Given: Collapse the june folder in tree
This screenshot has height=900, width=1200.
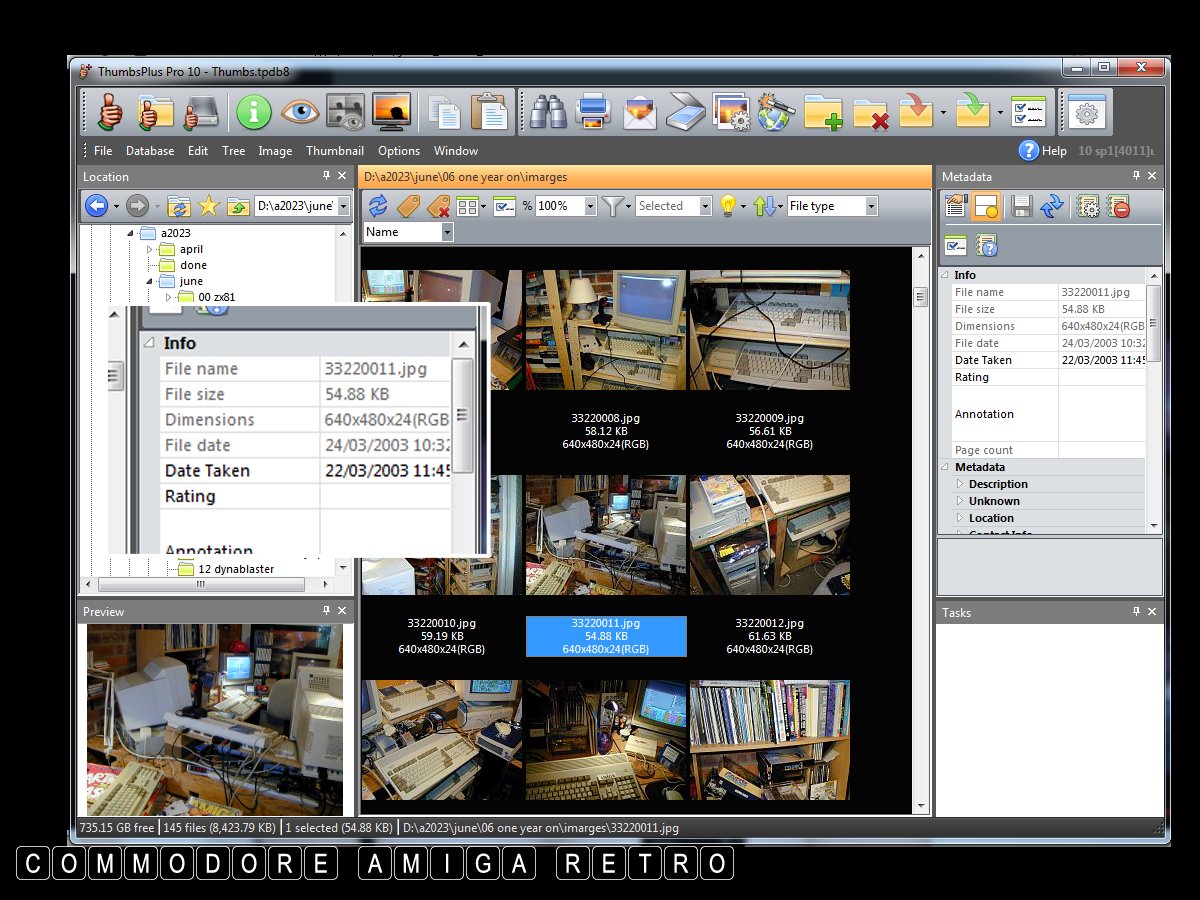Looking at the screenshot, I should pyautogui.click(x=150, y=281).
